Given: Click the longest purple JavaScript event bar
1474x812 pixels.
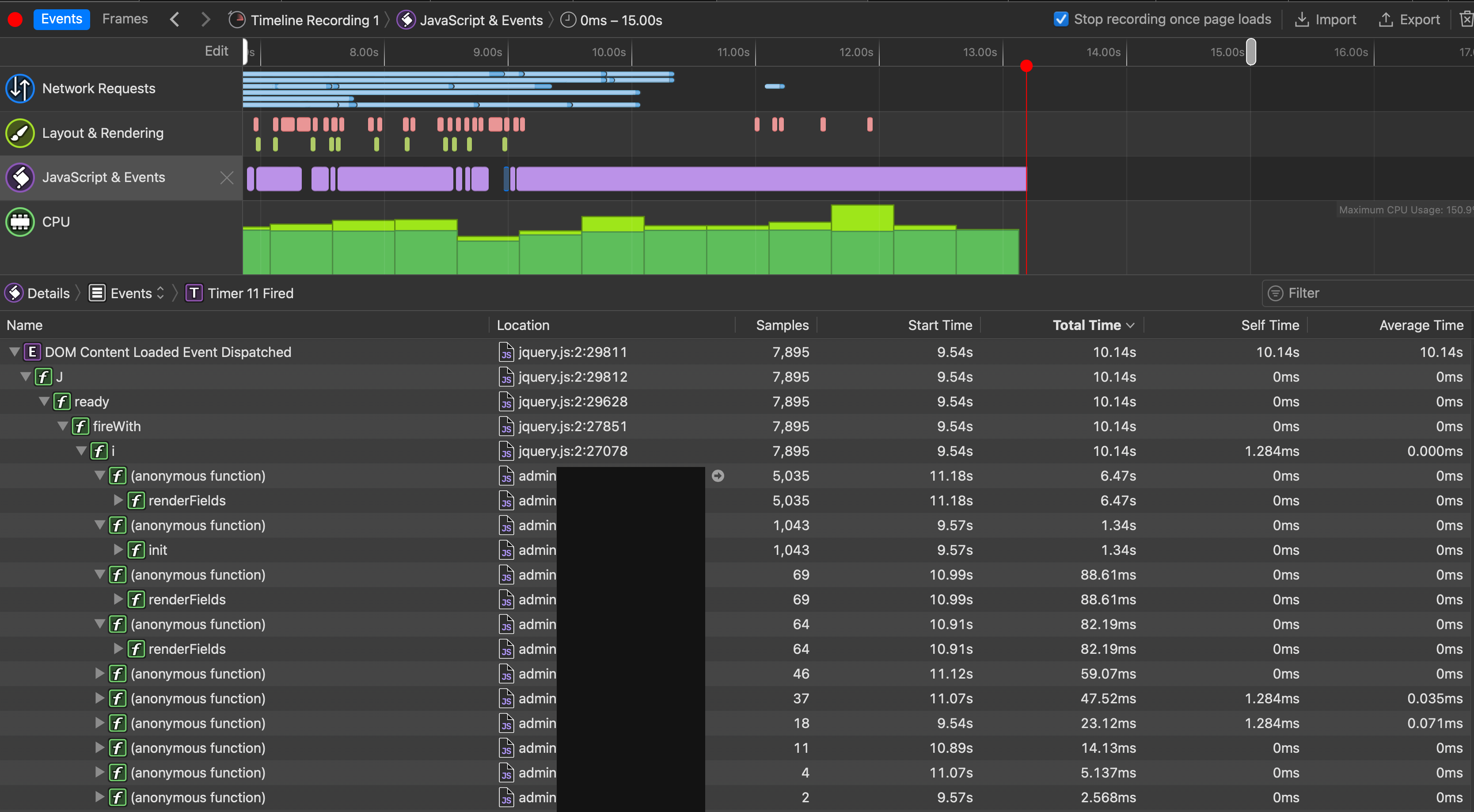Looking at the screenshot, I should [x=771, y=178].
